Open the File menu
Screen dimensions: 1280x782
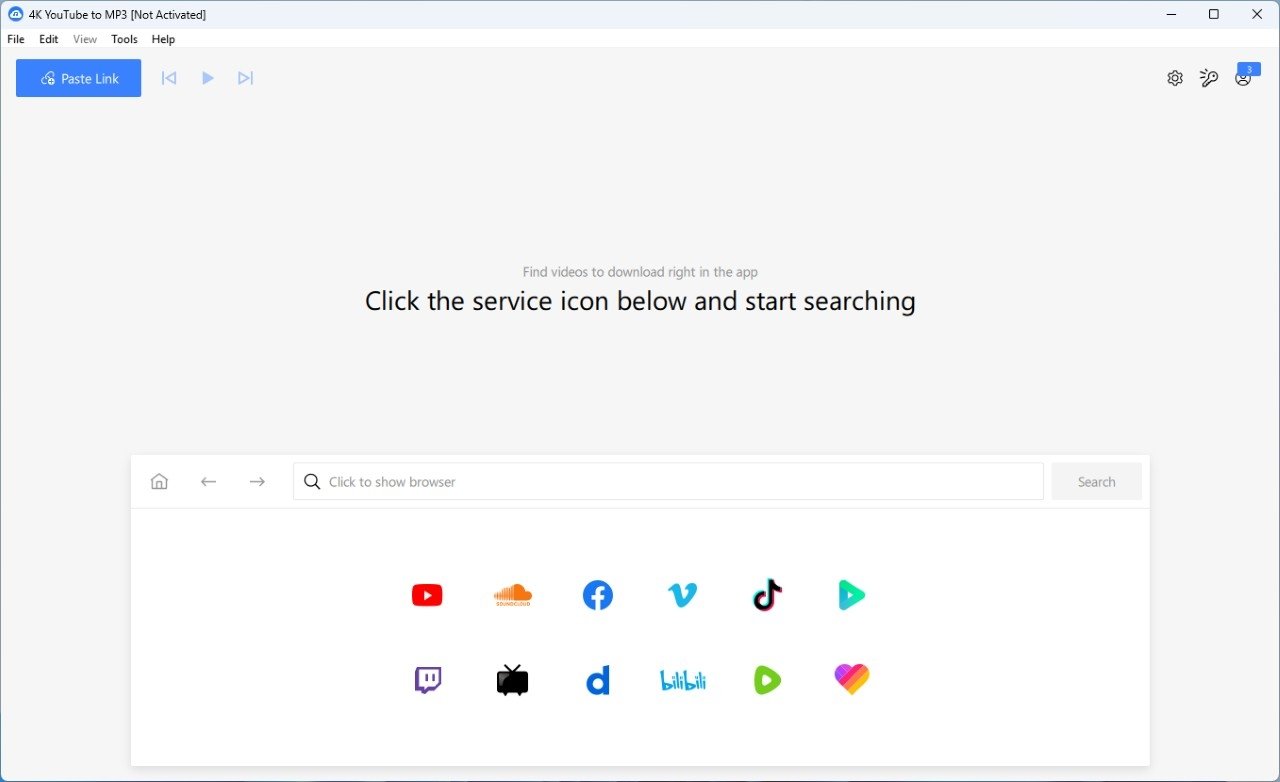point(16,39)
